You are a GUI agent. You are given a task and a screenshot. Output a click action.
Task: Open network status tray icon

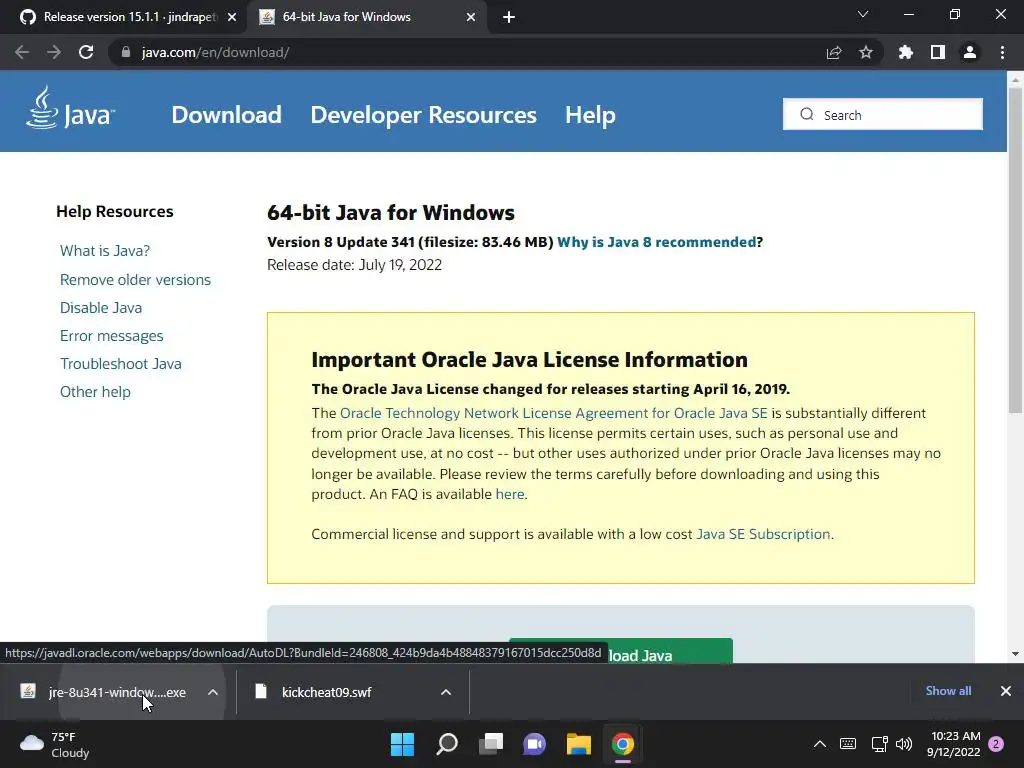(x=879, y=744)
